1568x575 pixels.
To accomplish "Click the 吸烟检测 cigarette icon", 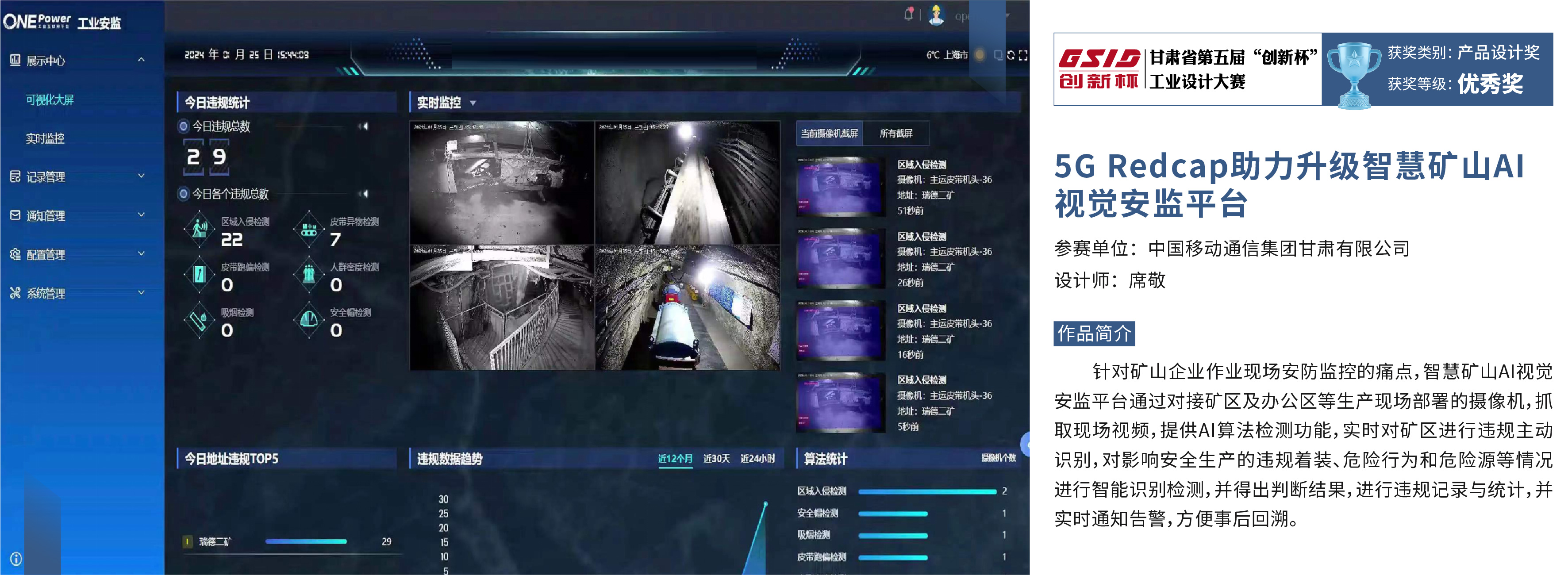I will (199, 320).
